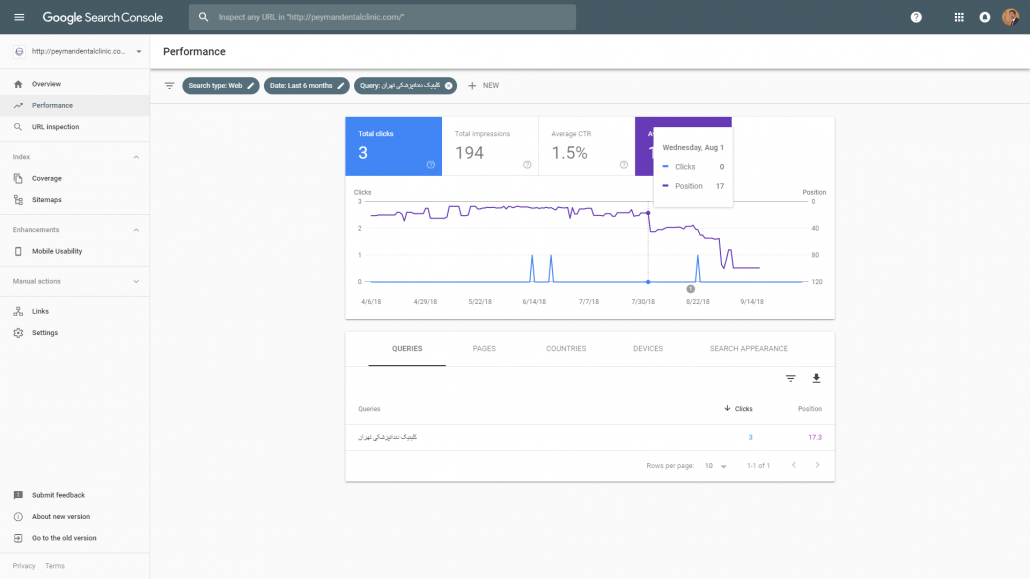Open the notifications bell icon
Screen dimensions: 1030x579
[x=985, y=17]
